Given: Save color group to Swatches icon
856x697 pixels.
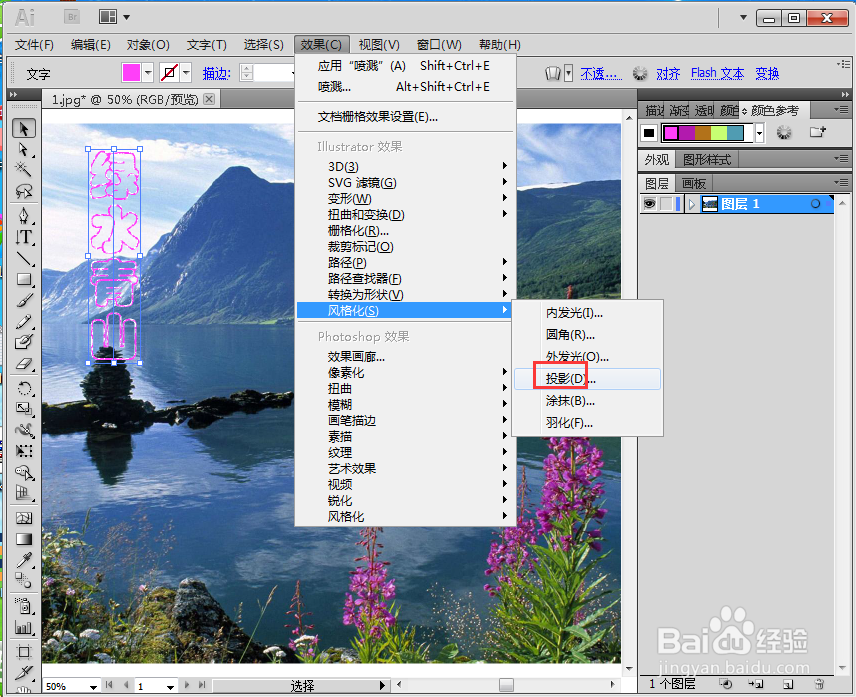Looking at the screenshot, I should [817, 132].
